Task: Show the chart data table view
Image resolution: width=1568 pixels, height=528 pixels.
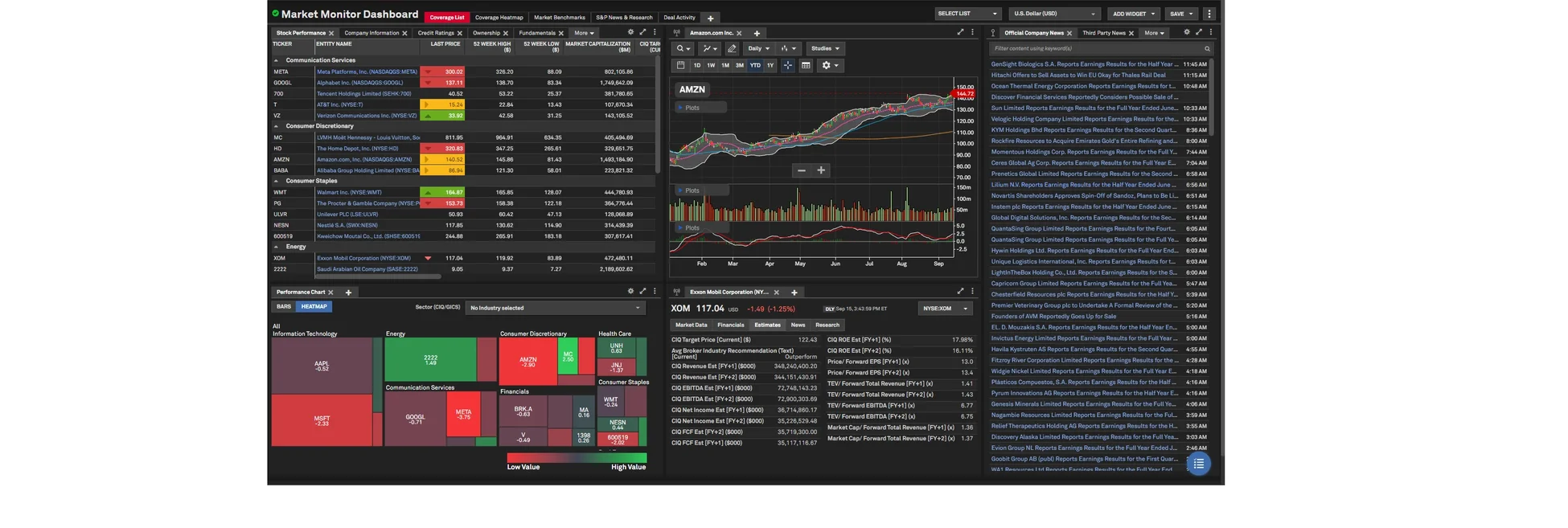Action: coord(806,65)
